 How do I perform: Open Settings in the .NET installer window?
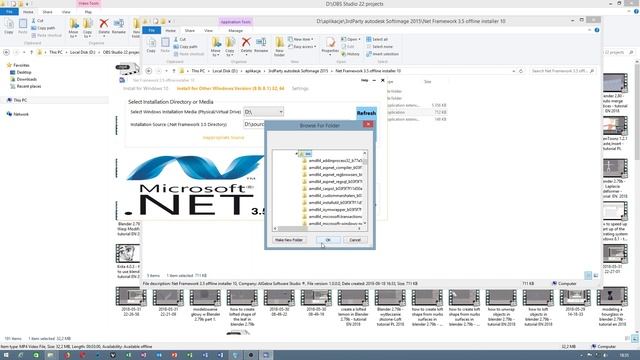point(300,89)
